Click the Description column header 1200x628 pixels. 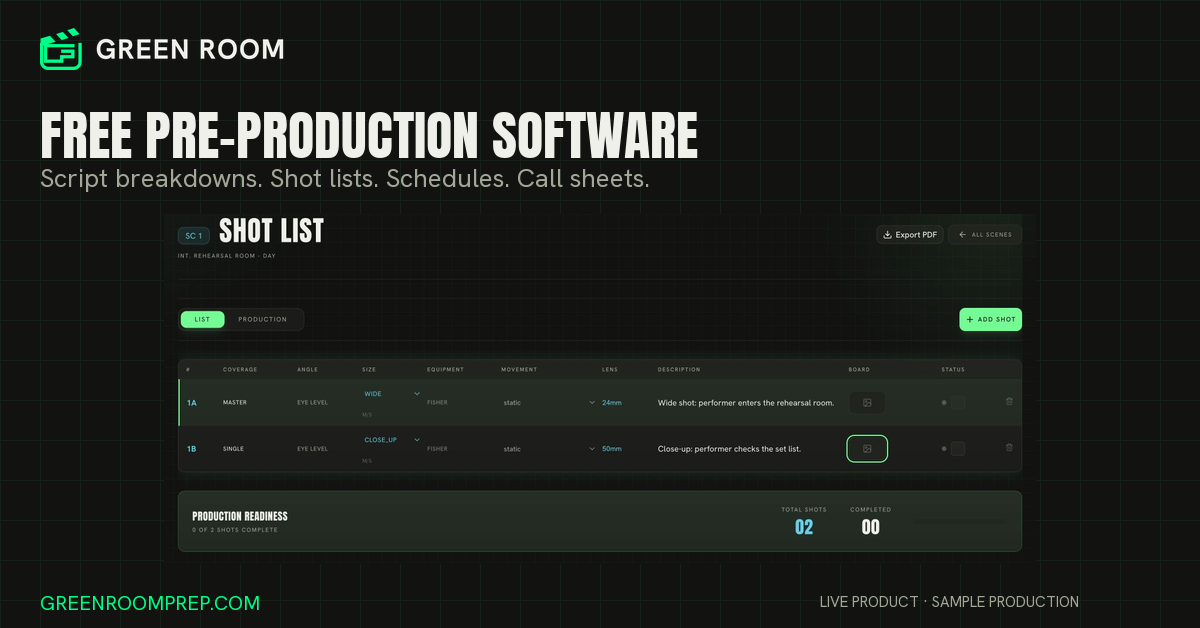coord(679,370)
